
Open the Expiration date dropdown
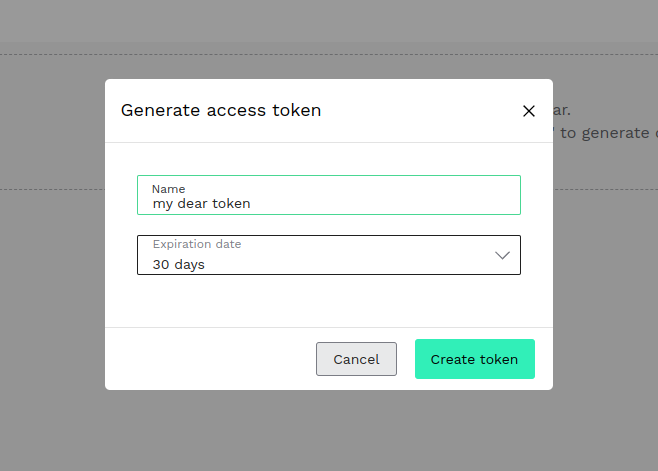tap(328, 255)
